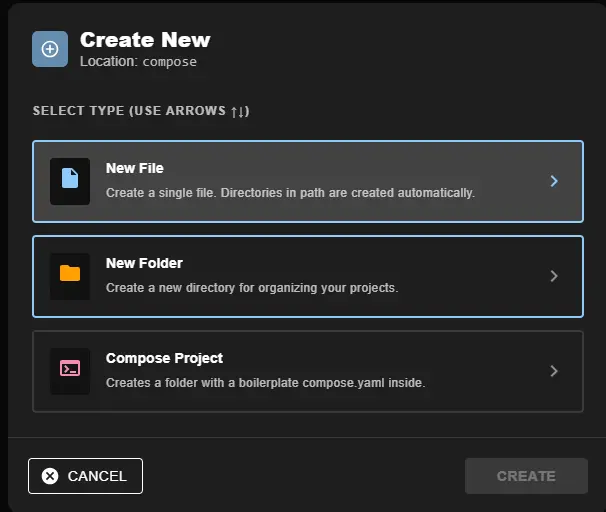This screenshot has width=606, height=512.
Task: Click the X circle icon inside Cancel
Action: (x=50, y=476)
